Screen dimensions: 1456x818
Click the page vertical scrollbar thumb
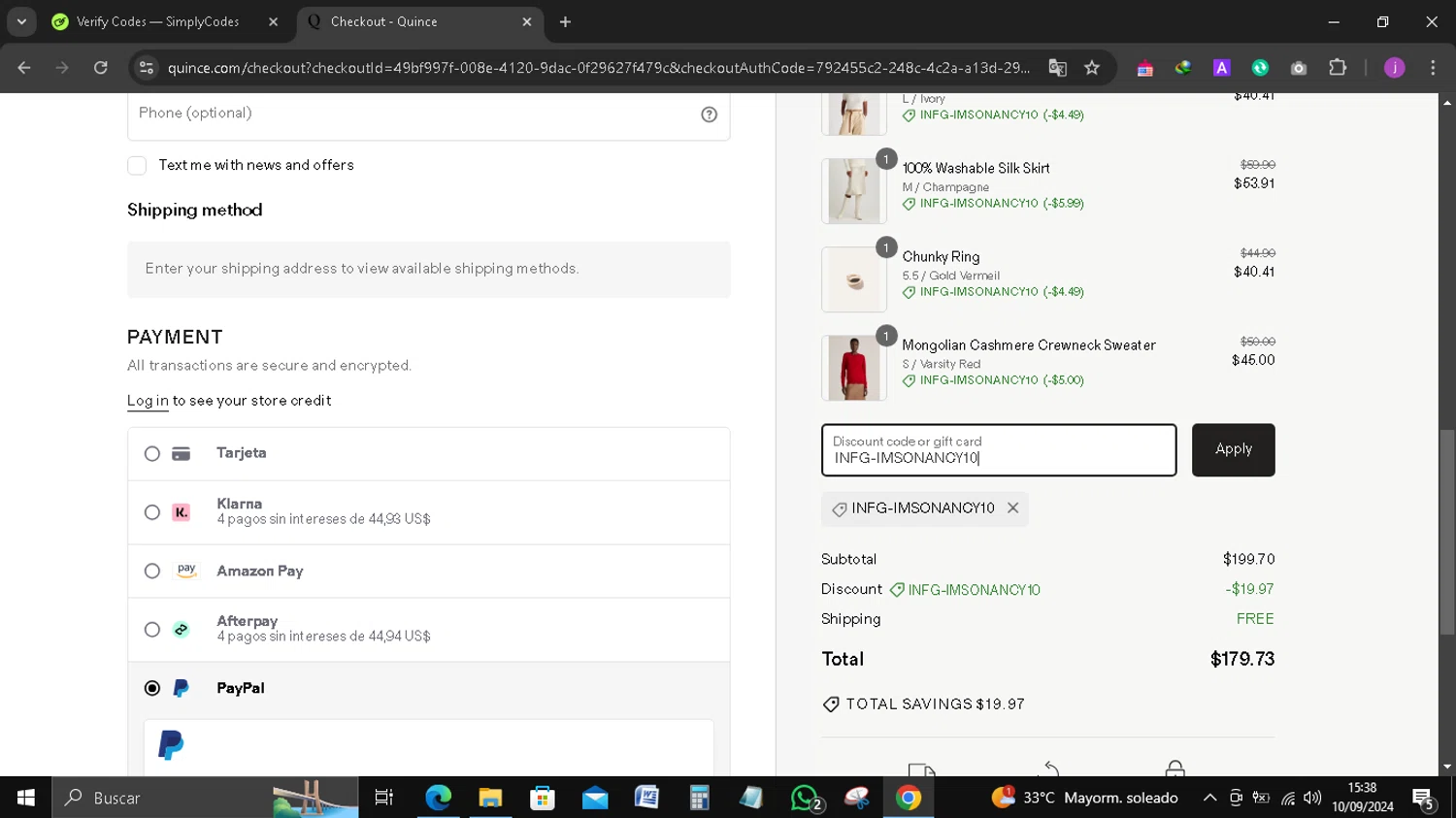(x=1446, y=532)
